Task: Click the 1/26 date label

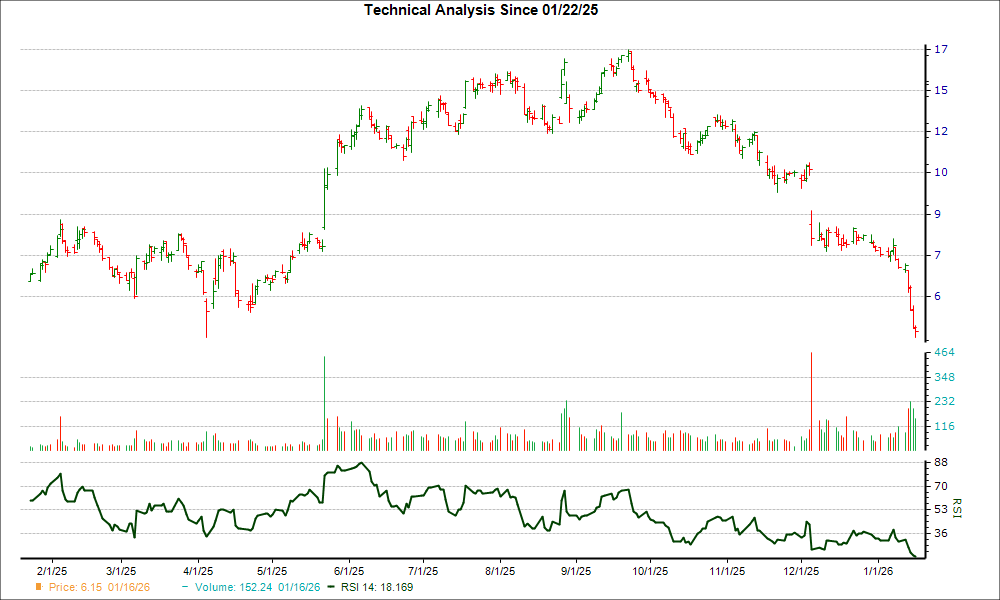Action: pyautogui.click(x=877, y=568)
